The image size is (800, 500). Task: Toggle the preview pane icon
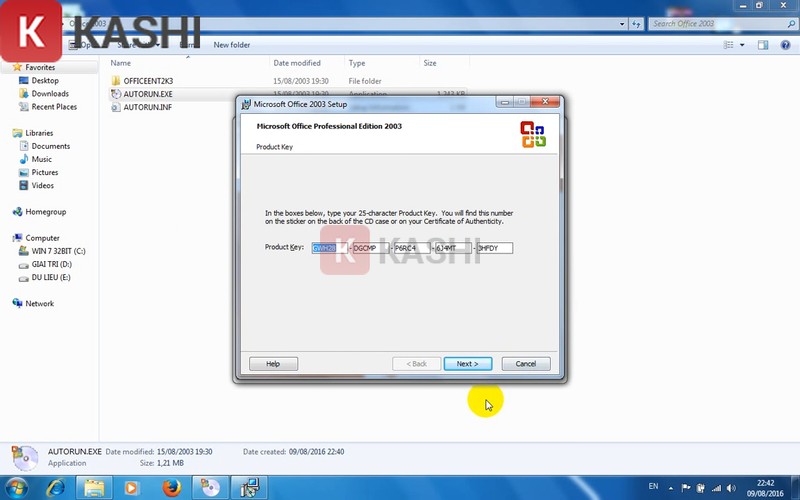point(762,44)
